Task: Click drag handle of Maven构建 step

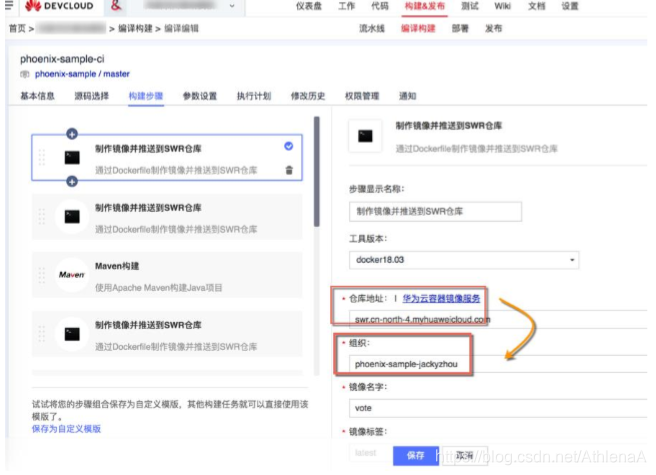Action: (x=41, y=275)
